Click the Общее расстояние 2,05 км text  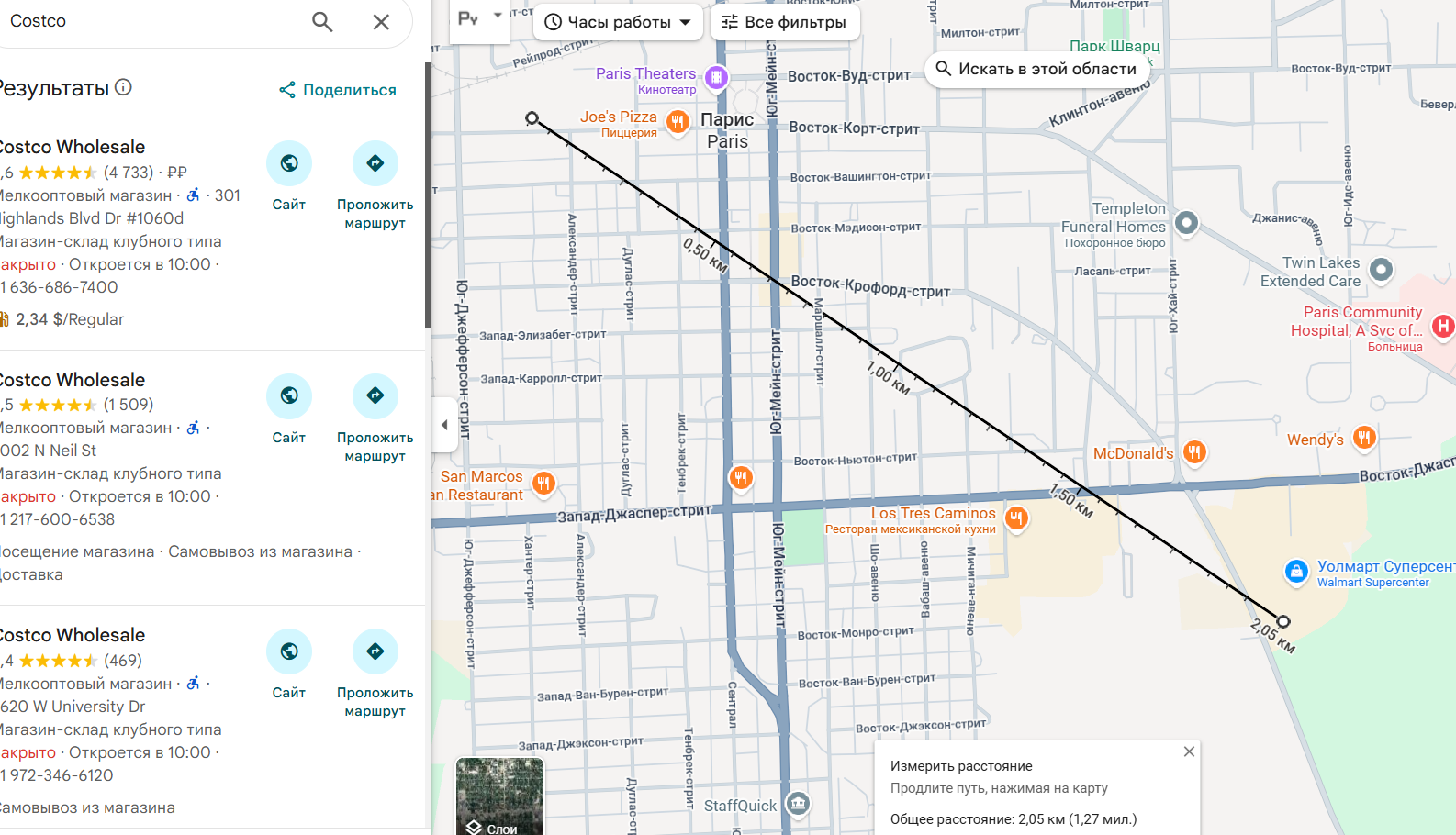pos(1014,819)
